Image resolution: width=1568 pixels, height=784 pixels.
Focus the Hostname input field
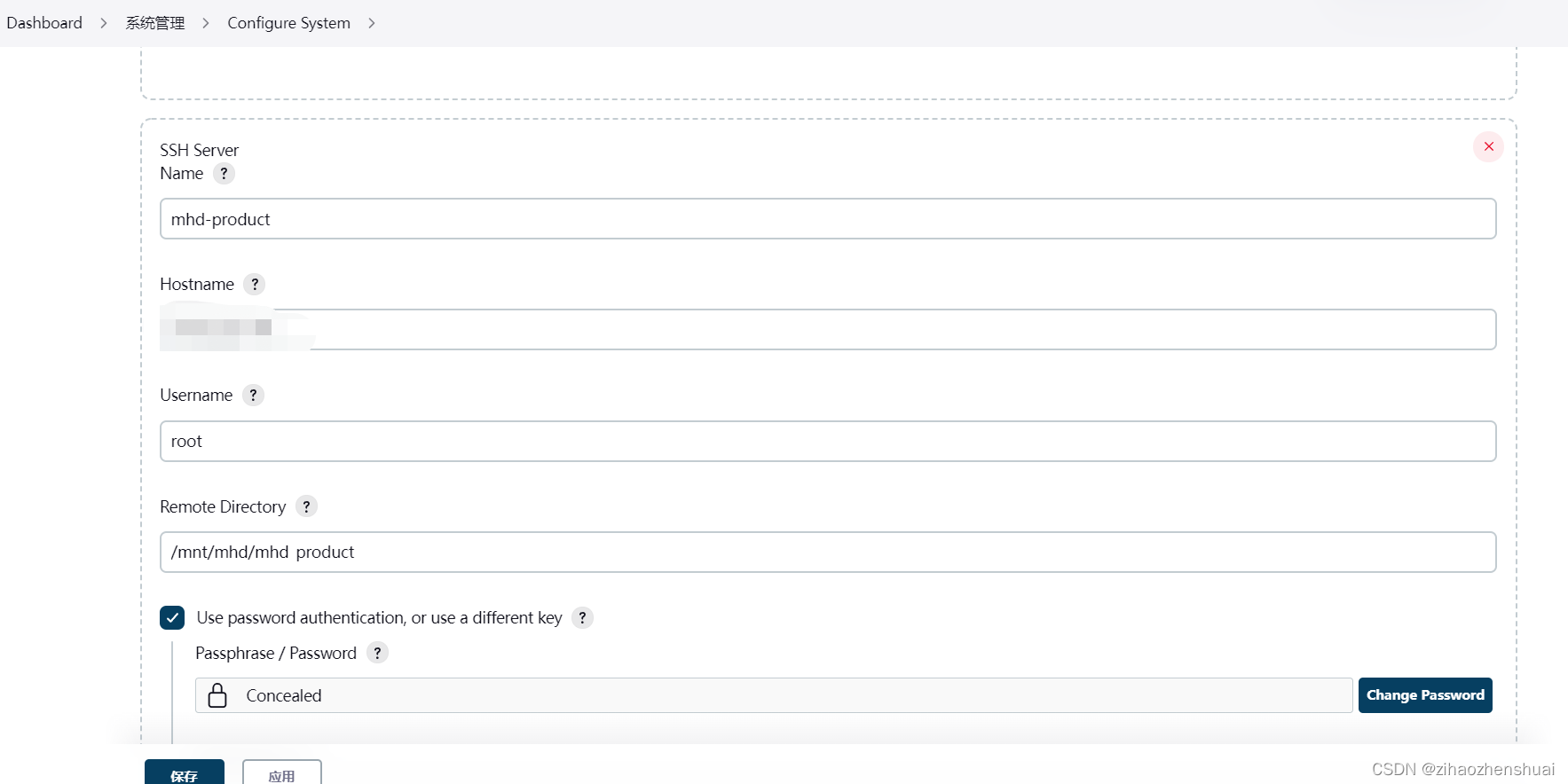828,330
